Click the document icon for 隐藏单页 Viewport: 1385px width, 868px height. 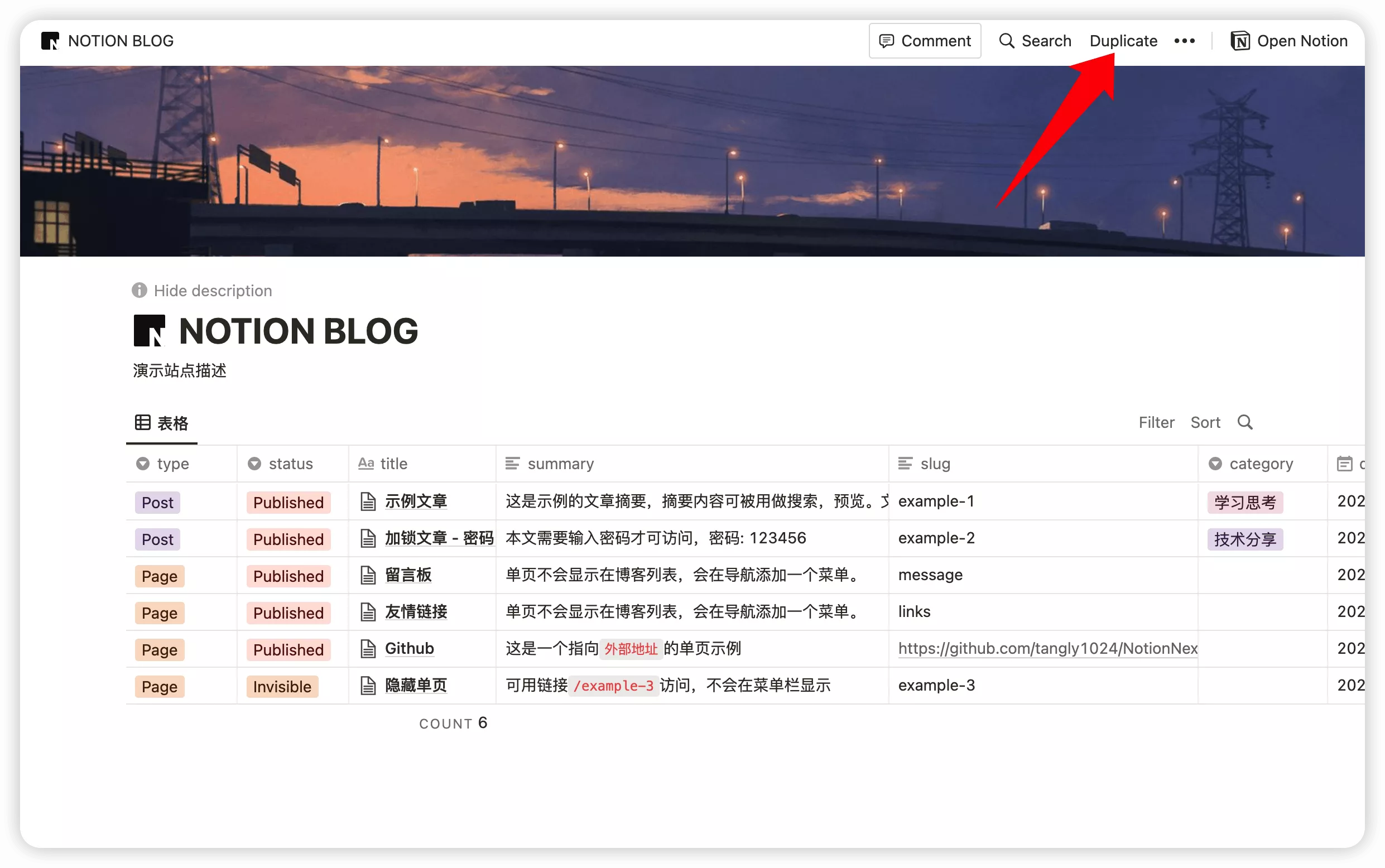coord(368,686)
